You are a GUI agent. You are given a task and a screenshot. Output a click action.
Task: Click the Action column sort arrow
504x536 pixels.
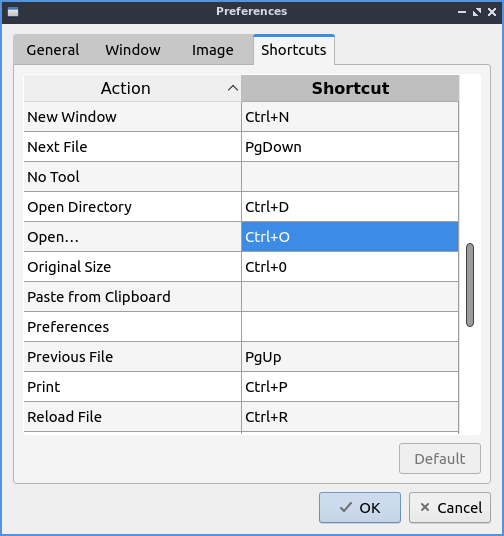click(x=233, y=89)
